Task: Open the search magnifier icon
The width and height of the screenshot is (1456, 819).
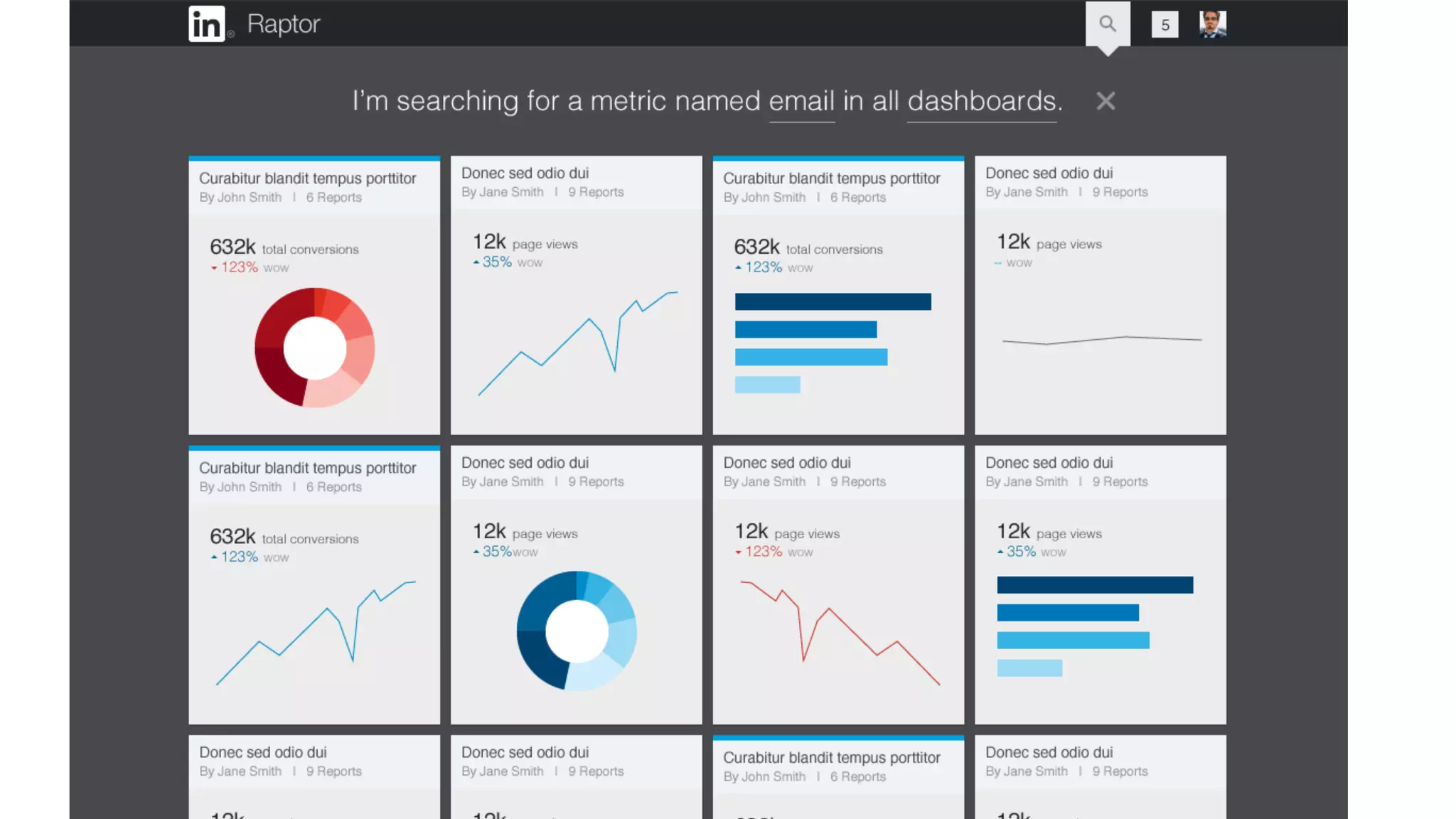Action: (1107, 24)
